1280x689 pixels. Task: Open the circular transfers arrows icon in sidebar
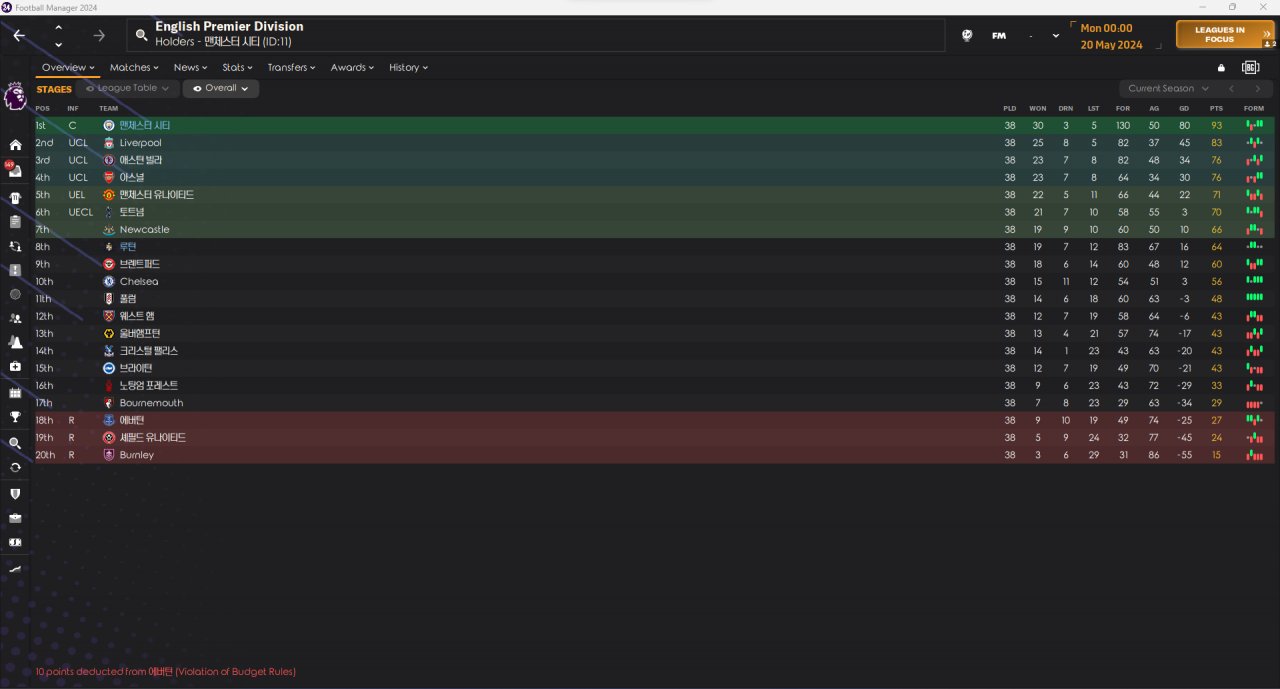click(x=15, y=467)
